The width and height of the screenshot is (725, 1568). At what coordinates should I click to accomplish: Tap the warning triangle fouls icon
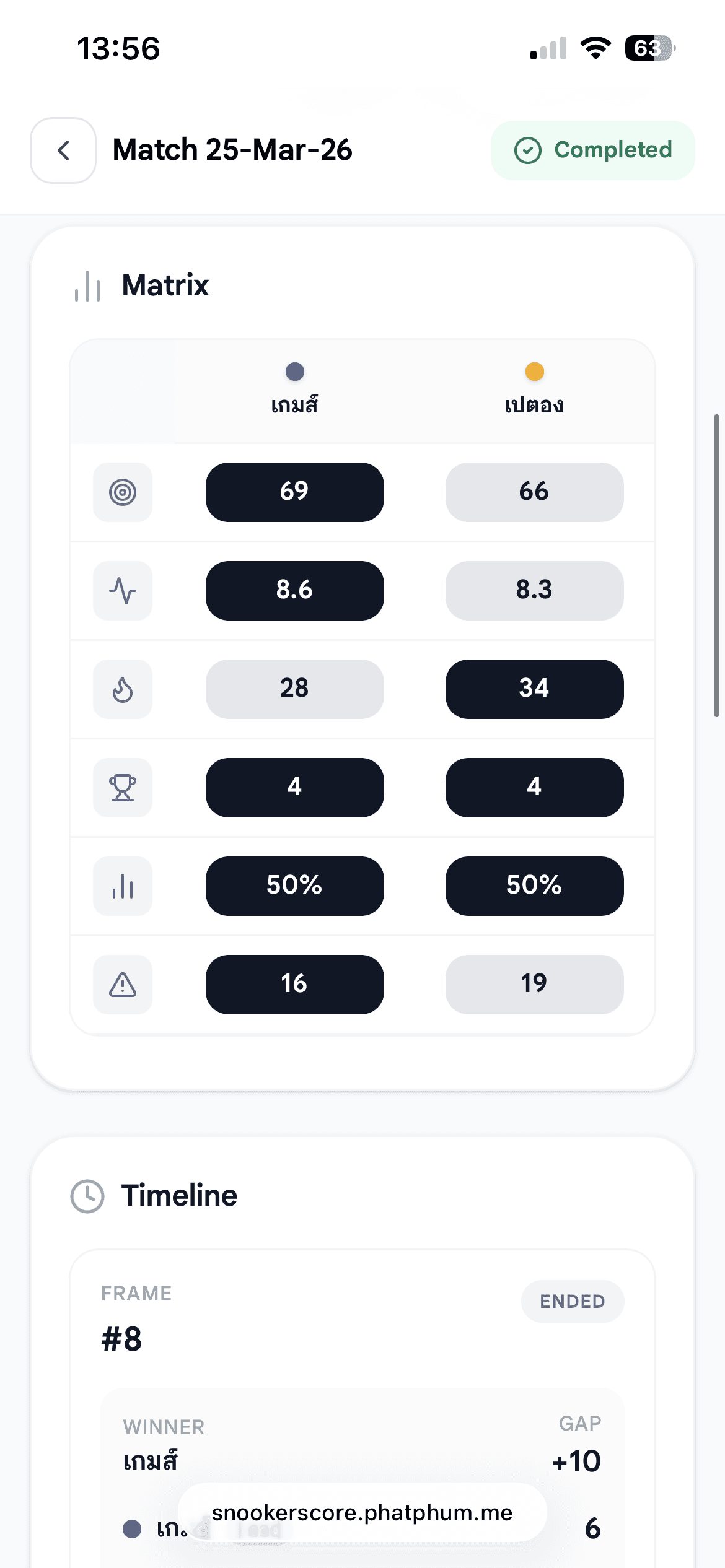(123, 985)
